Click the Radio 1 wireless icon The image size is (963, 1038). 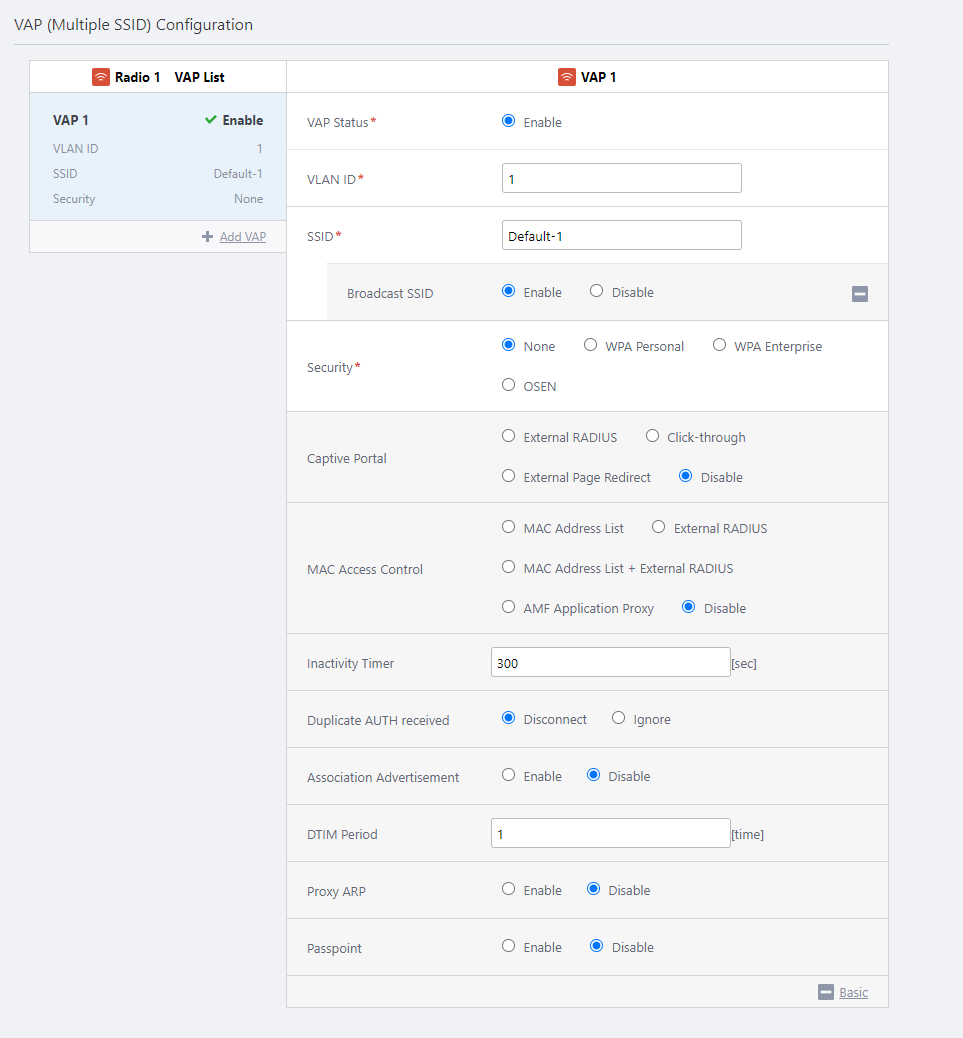click(101, 77)
